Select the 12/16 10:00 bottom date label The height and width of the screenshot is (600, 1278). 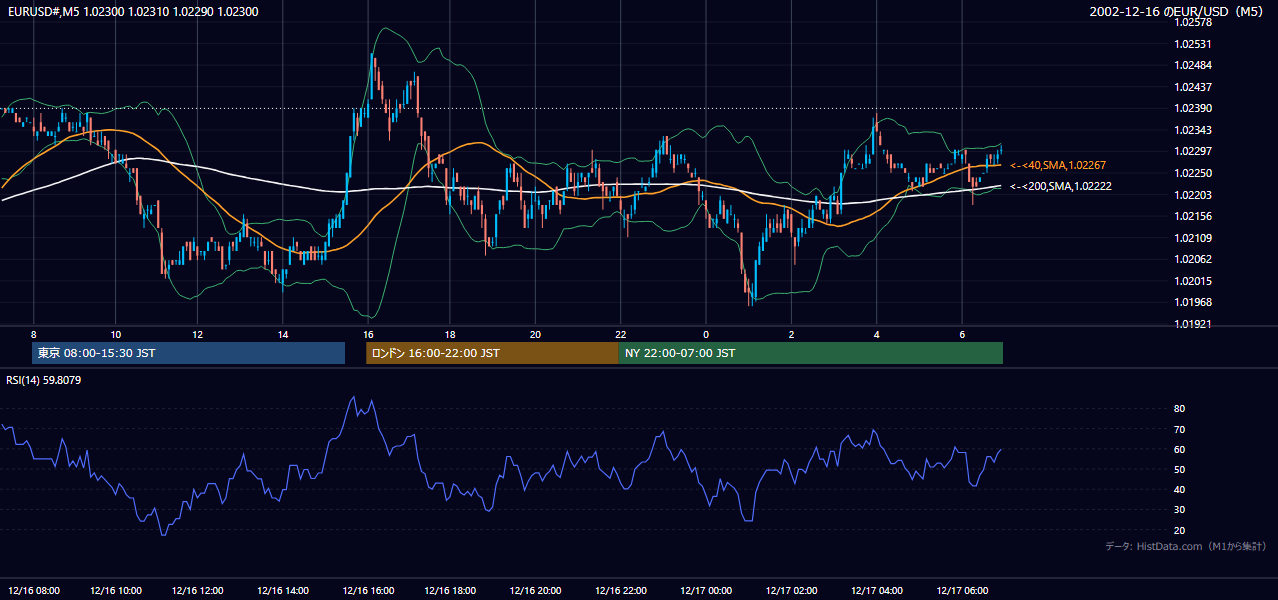pos(116,590)
